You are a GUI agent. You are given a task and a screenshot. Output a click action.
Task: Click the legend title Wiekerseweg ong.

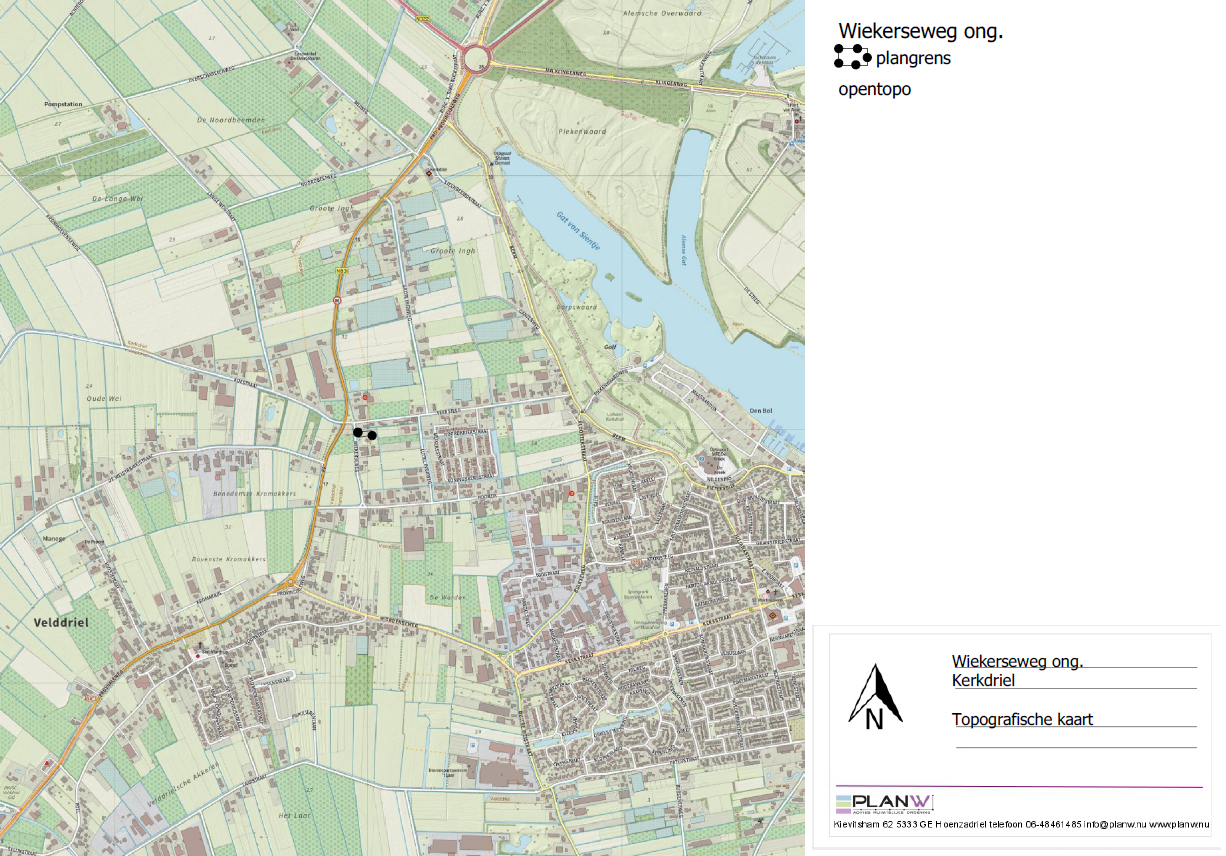tap(920, 32)
